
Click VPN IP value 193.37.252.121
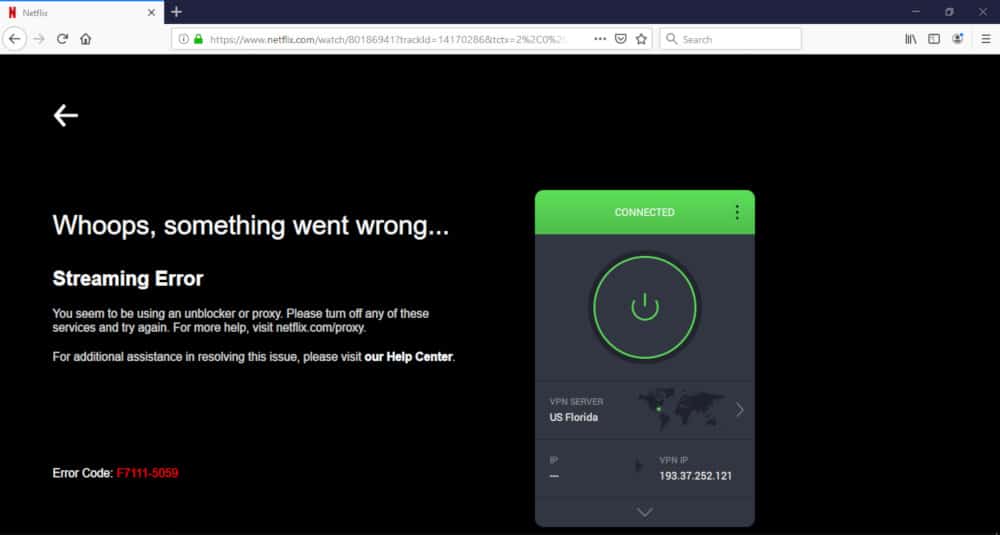click(696, 476)
